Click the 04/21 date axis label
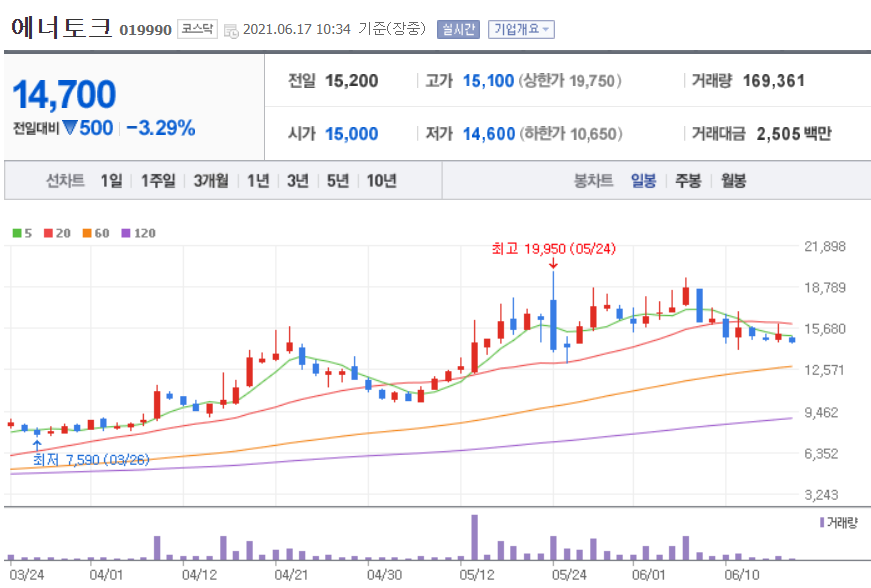This screenshot has width=871, height=588. pos(291,574)
